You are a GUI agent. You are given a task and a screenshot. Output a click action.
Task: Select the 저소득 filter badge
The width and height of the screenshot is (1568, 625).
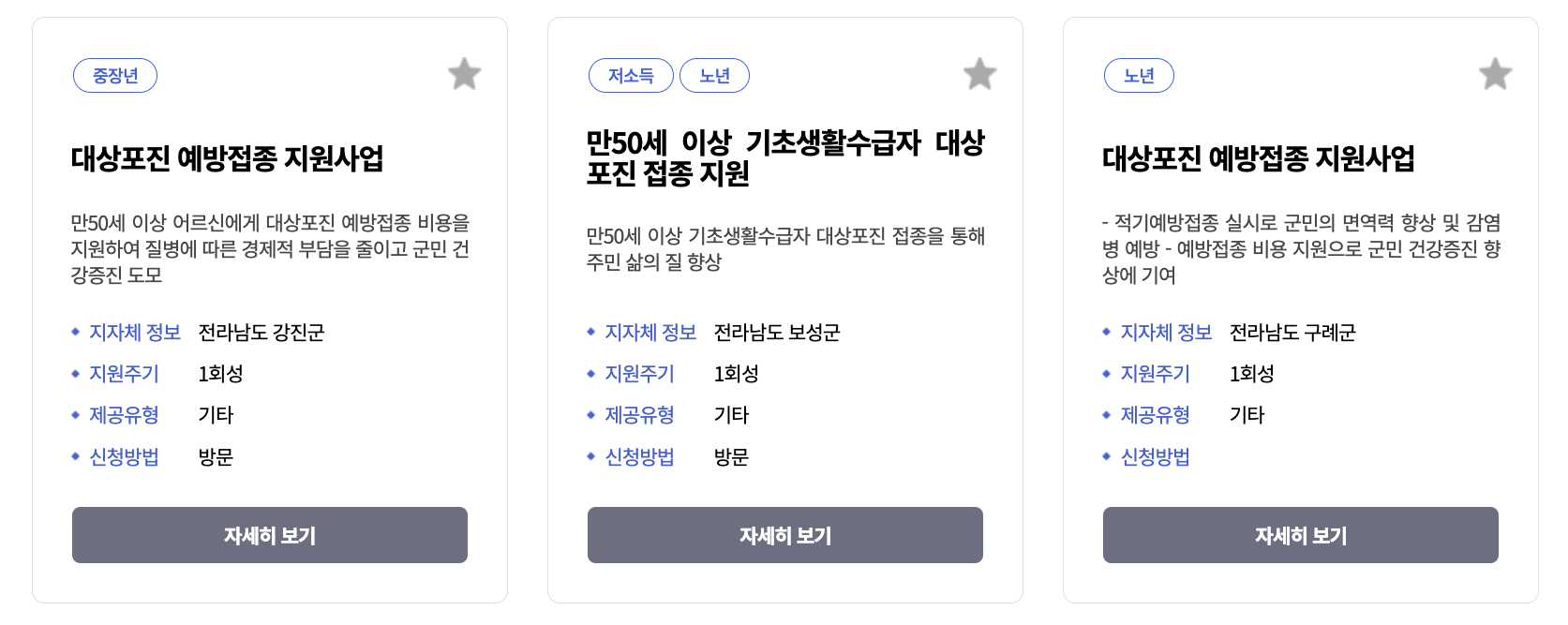[x=631, y=76]
